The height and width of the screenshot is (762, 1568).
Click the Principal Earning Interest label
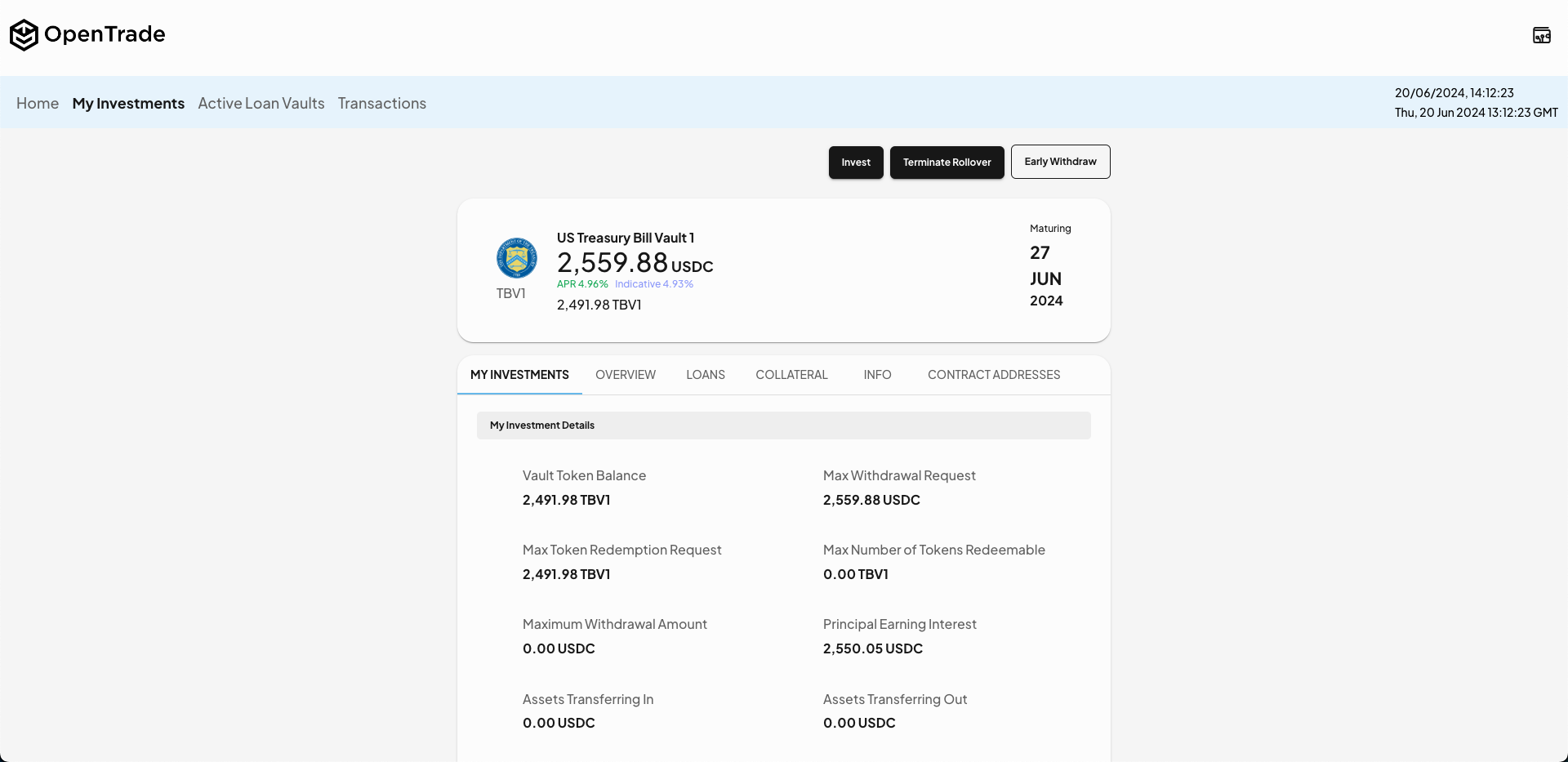point(900,624)
